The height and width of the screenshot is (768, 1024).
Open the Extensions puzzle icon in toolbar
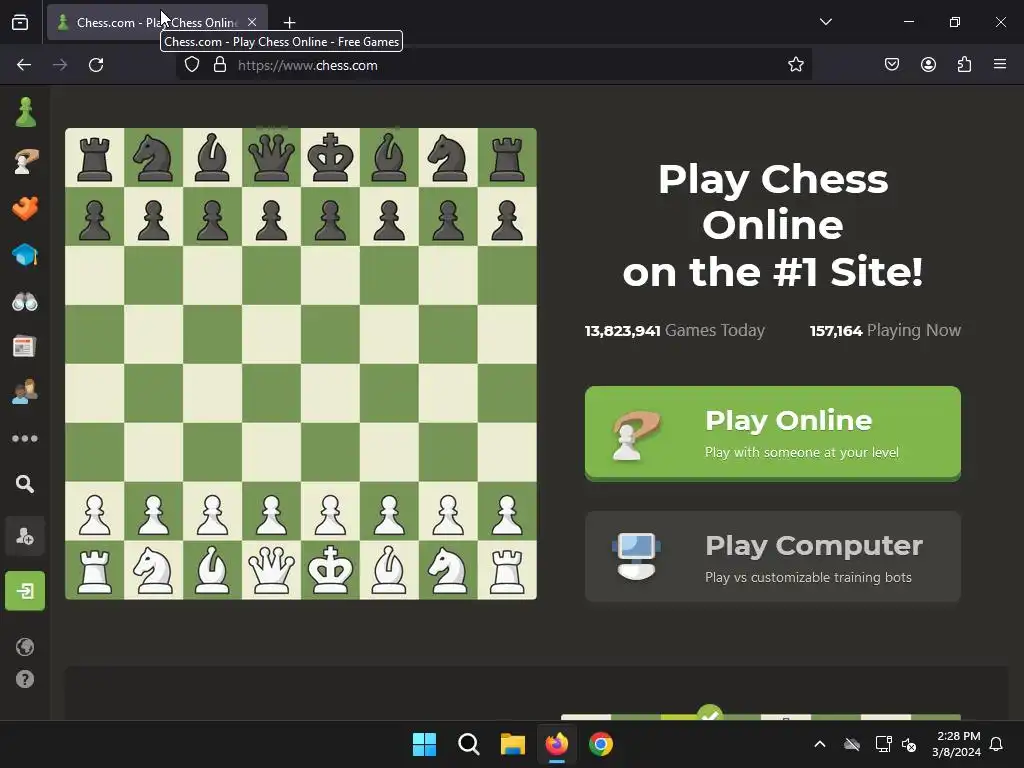[x=965, y=65]
